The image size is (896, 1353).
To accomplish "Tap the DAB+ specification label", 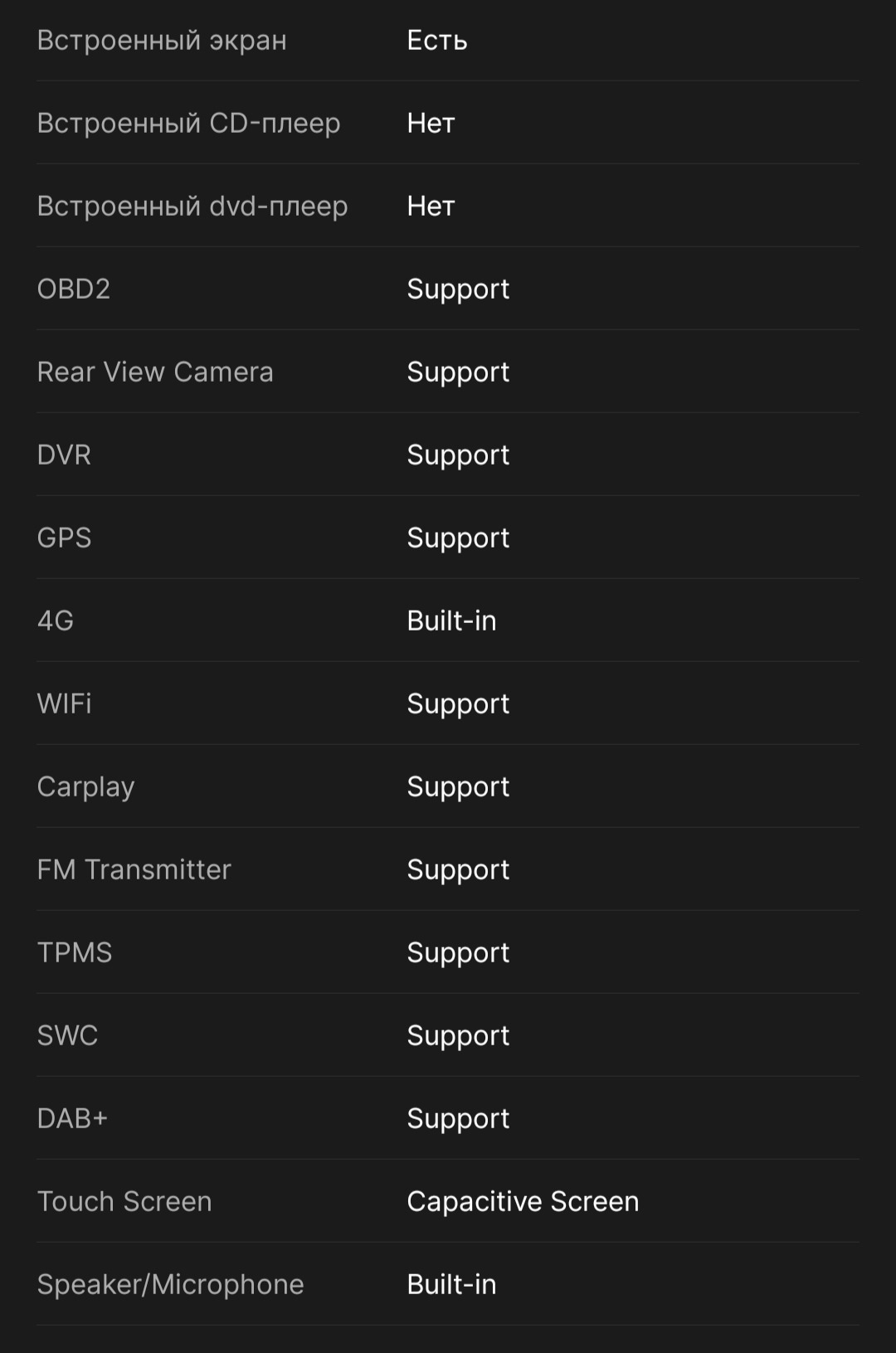I will coord(72,1118).
